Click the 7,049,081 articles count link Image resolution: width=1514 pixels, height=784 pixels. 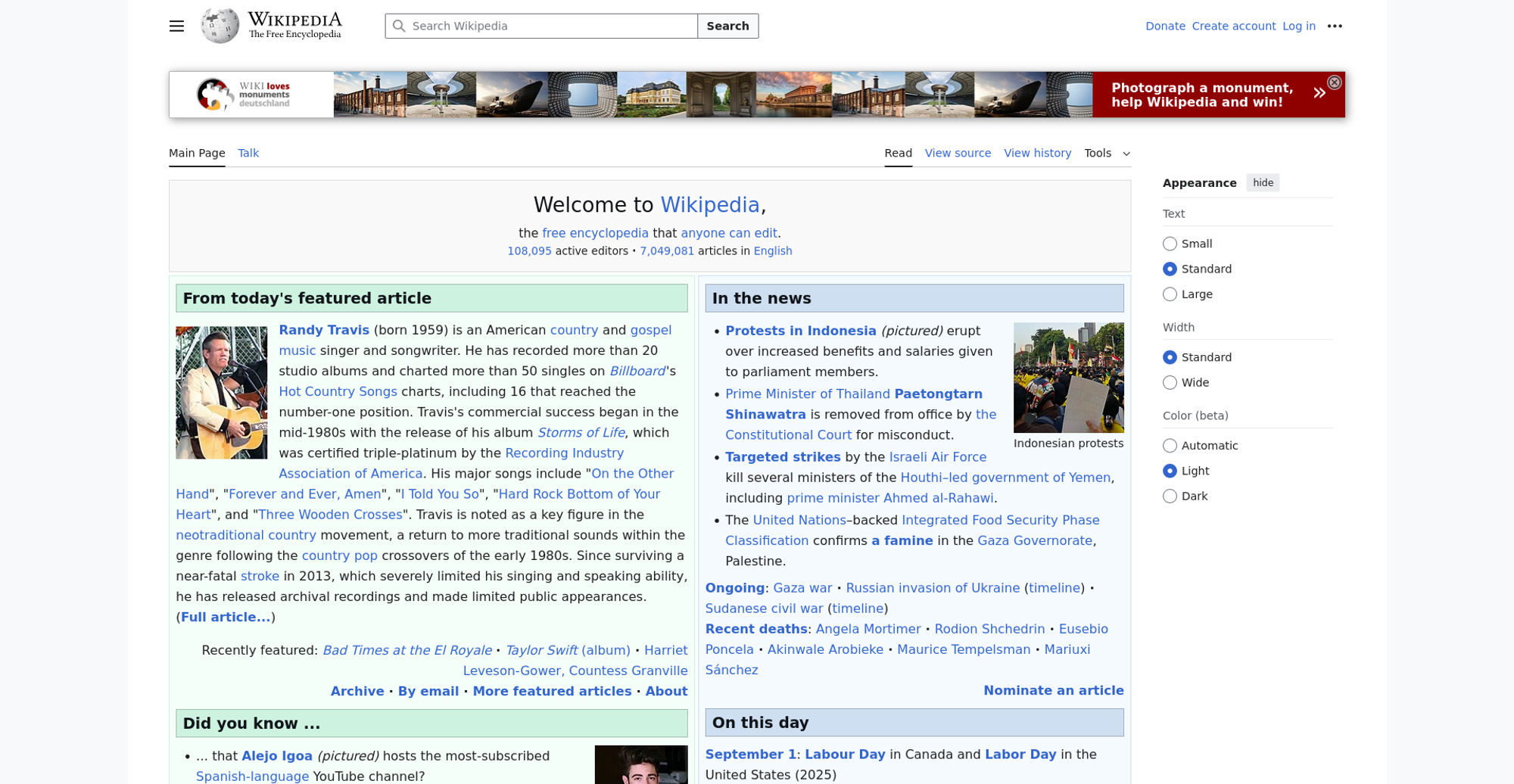(667, 251)
